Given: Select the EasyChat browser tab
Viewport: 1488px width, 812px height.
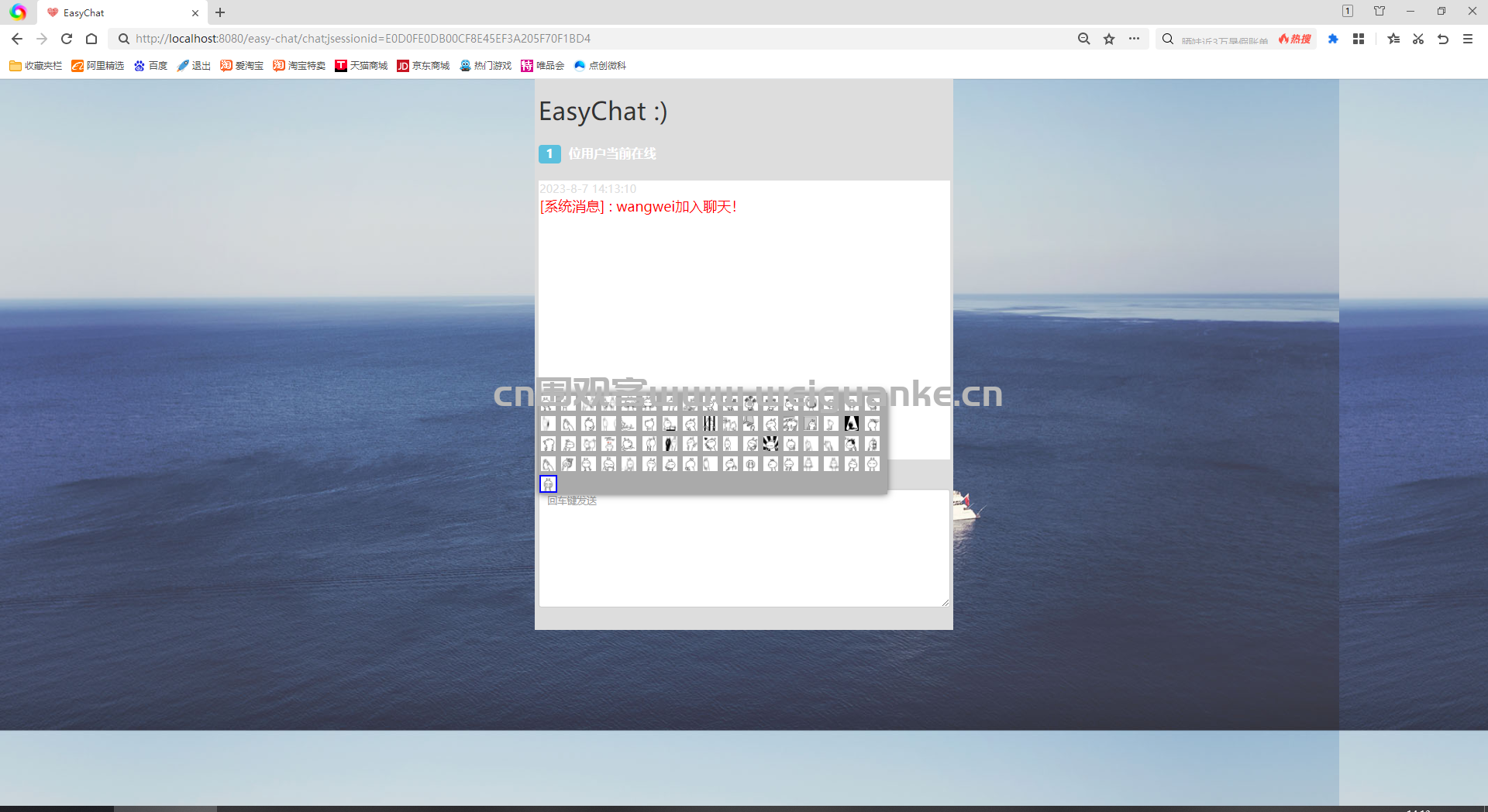Looking at the screenshot, I should [120, 13].
